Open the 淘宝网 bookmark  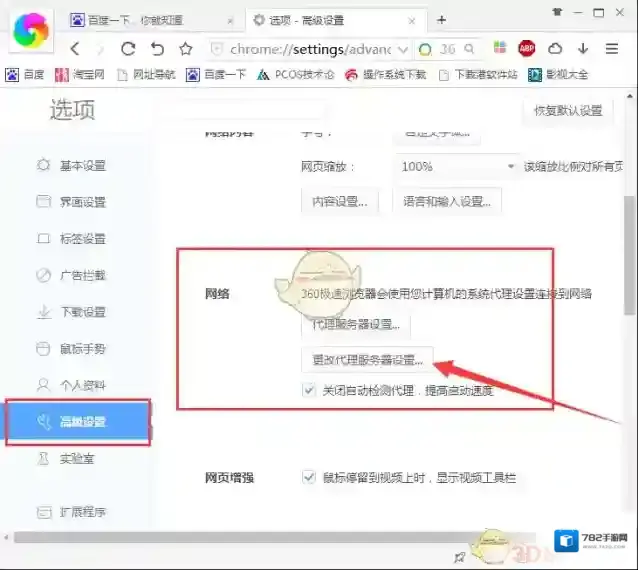[x=80, y=75]
